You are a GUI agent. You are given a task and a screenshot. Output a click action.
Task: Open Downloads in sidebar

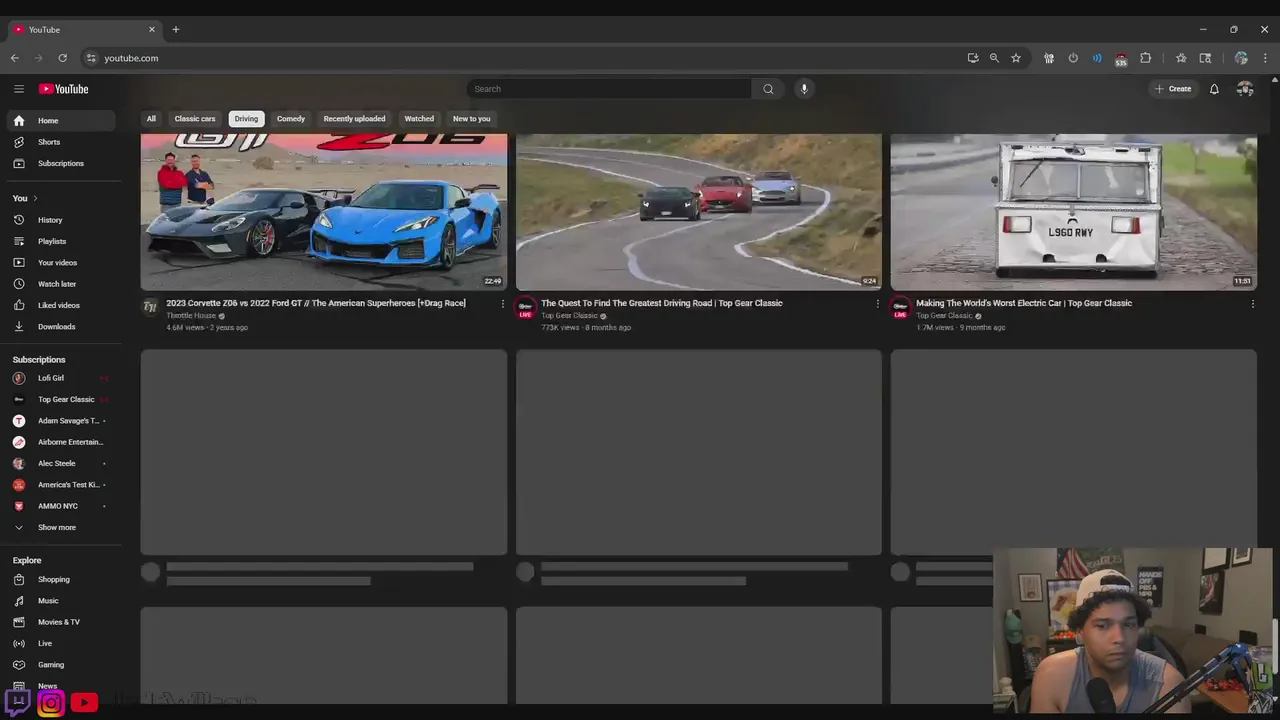pyautogui.click(x=61, y=327)
